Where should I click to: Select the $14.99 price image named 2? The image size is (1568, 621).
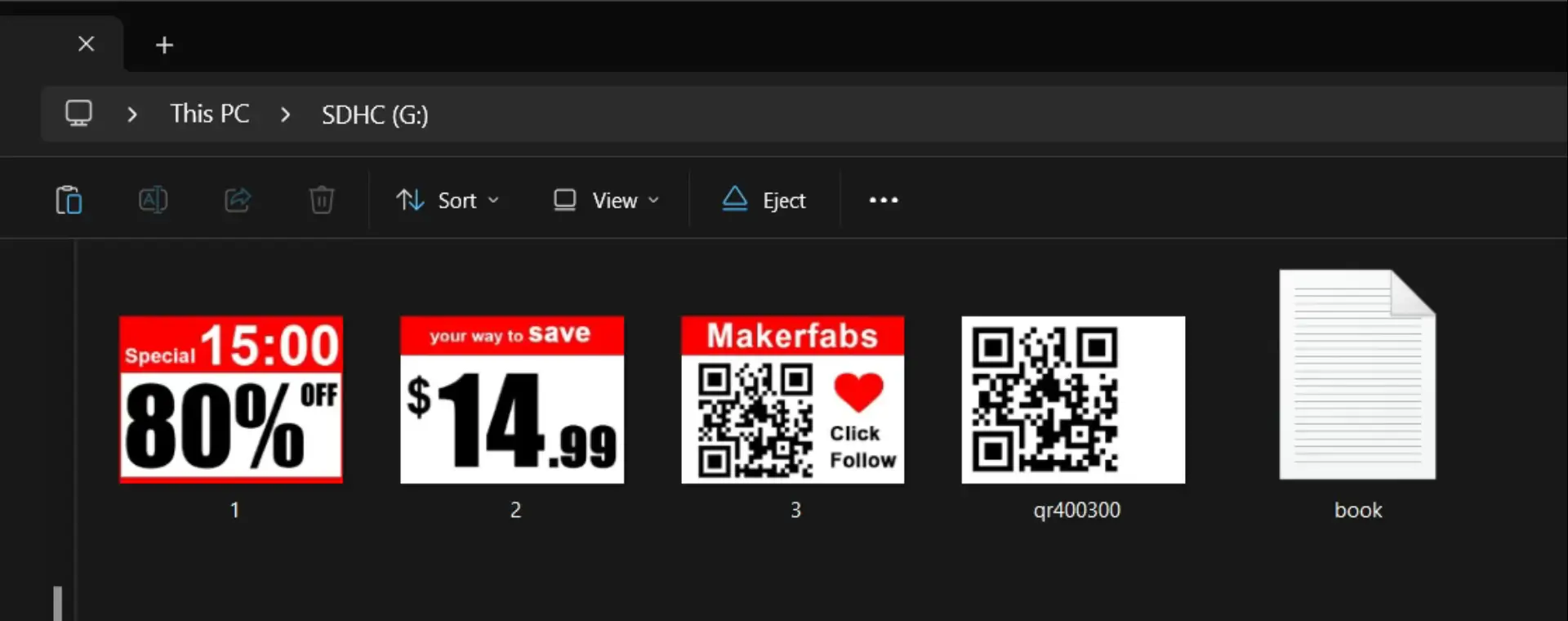click(512, 400)
